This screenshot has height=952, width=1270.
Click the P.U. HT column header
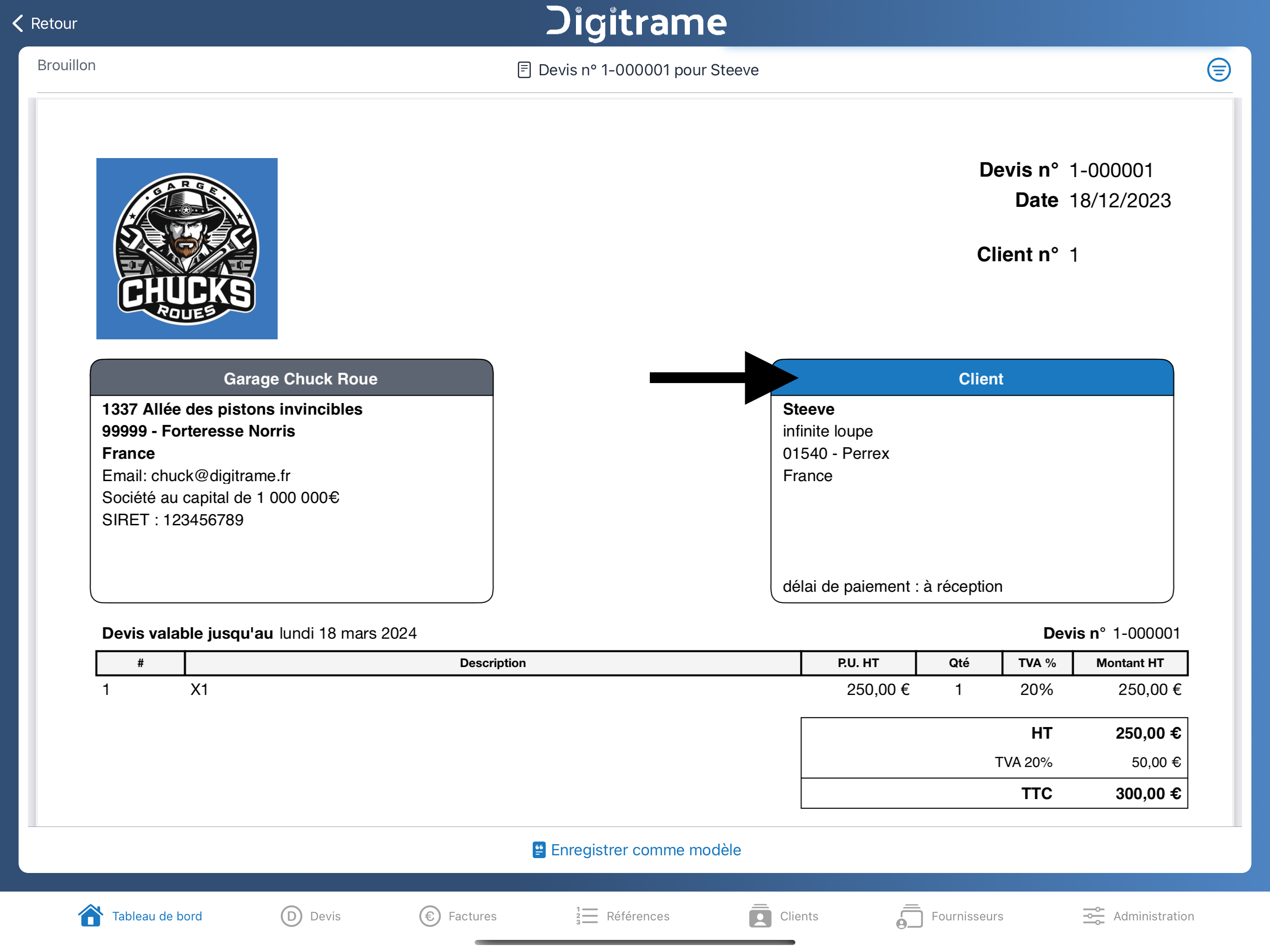click(x=858, y=662)
